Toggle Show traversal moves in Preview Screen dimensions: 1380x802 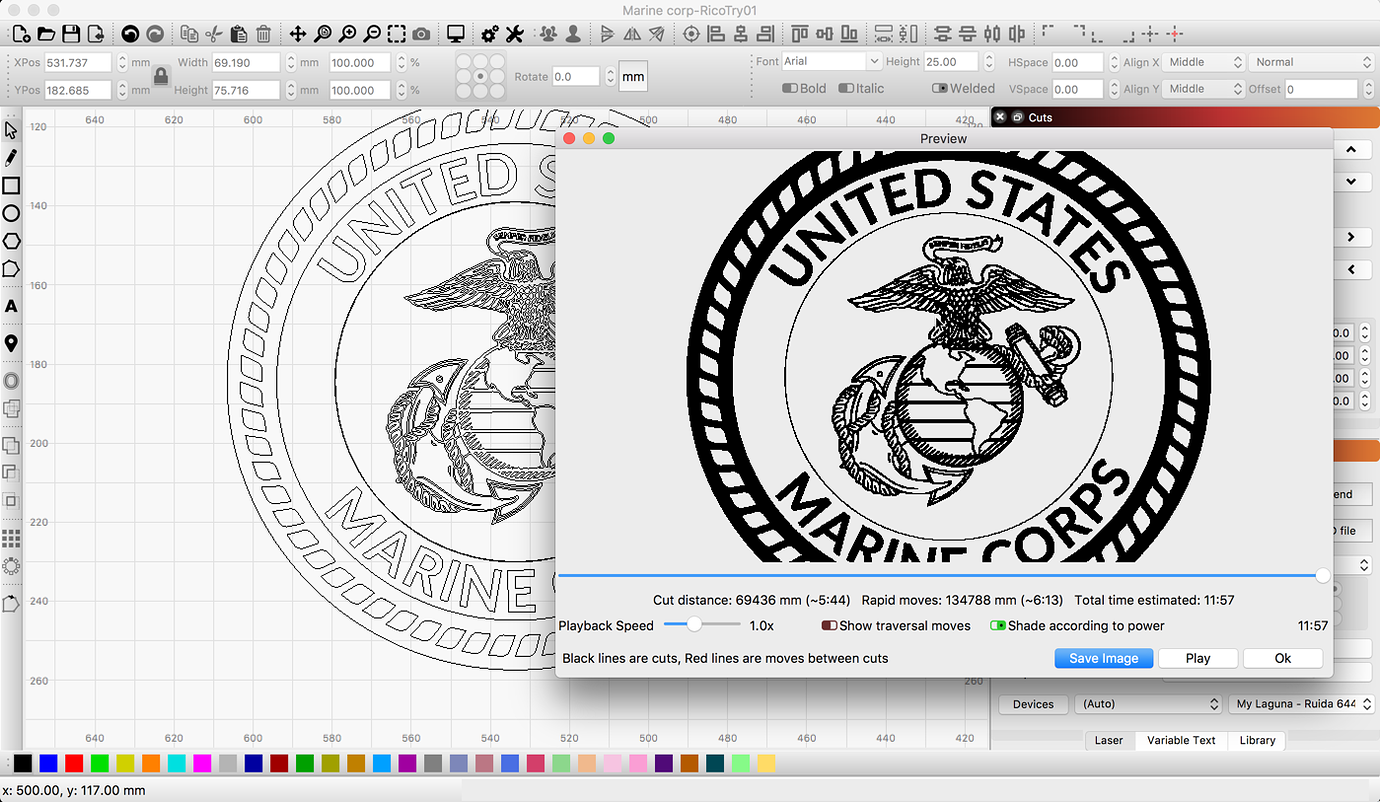(829, 626)
